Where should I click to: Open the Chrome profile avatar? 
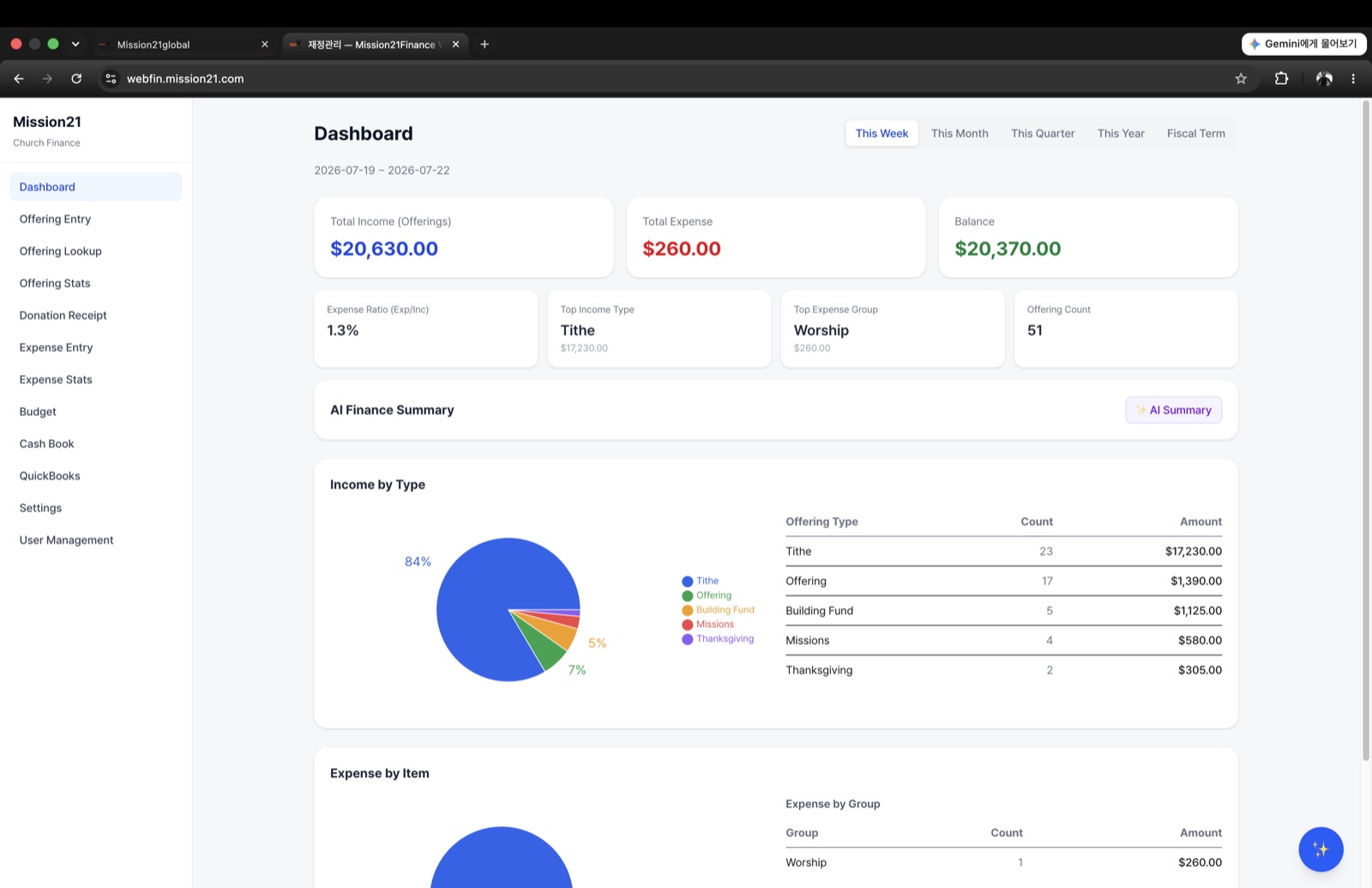[x=1324, y=79]
